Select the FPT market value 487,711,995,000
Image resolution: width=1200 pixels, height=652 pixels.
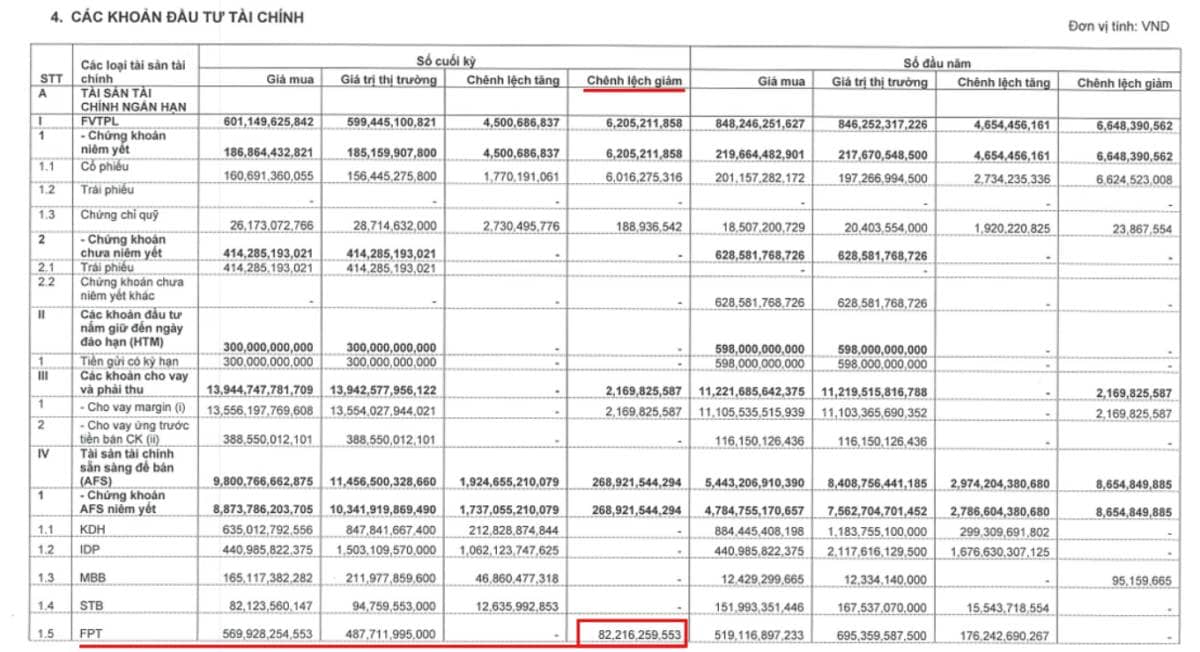[389, 634]
